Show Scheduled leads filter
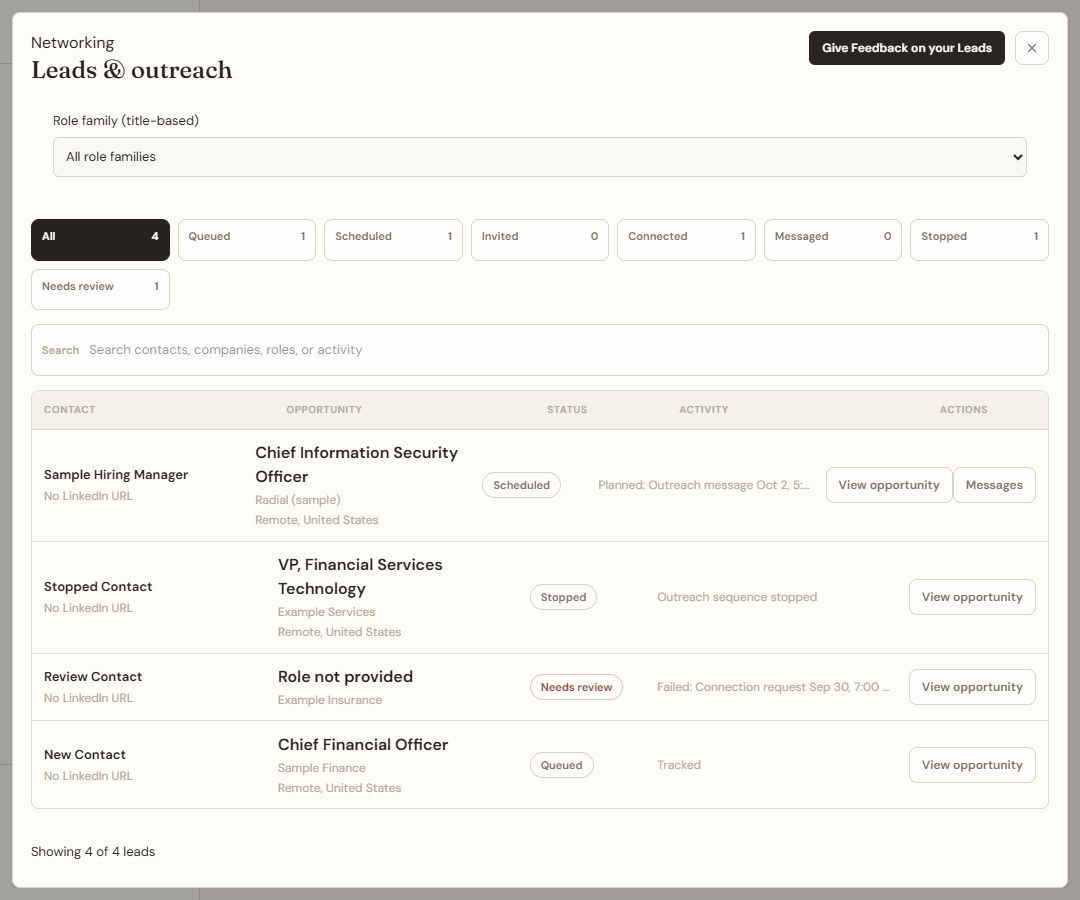The width and height of the screenshot is (1080, 900). click(393, 240)
